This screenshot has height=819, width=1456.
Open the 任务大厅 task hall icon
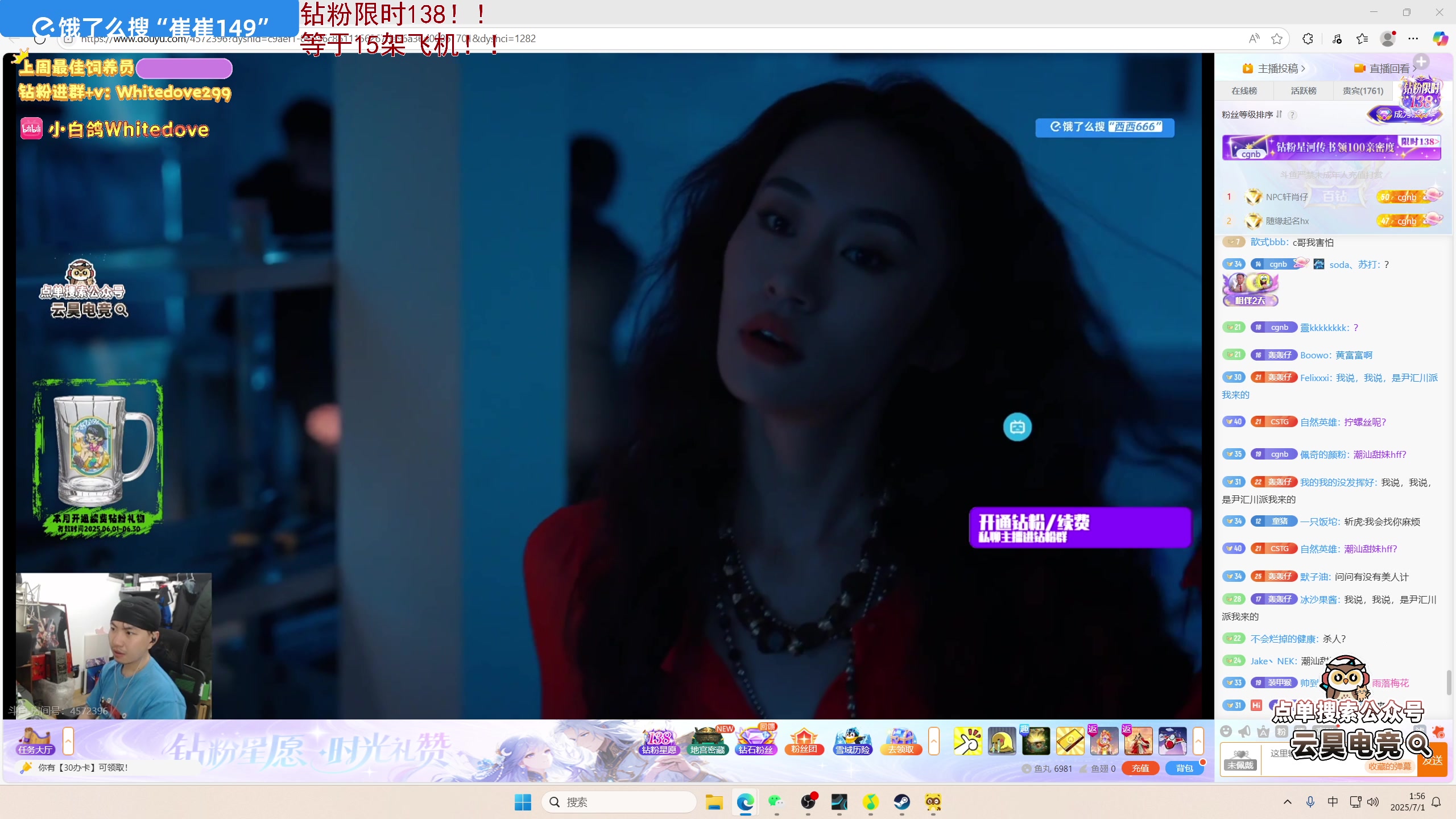point(35,741)
